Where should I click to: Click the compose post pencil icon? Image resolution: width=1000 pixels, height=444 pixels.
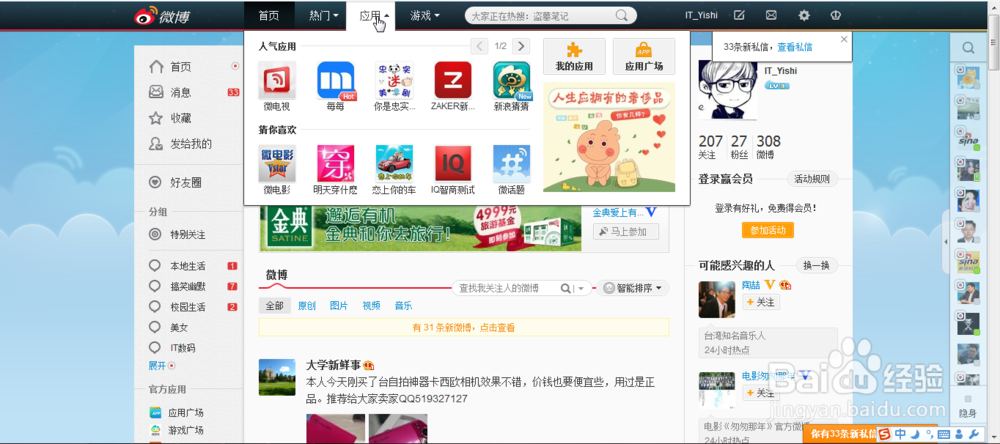click(739, 15)
